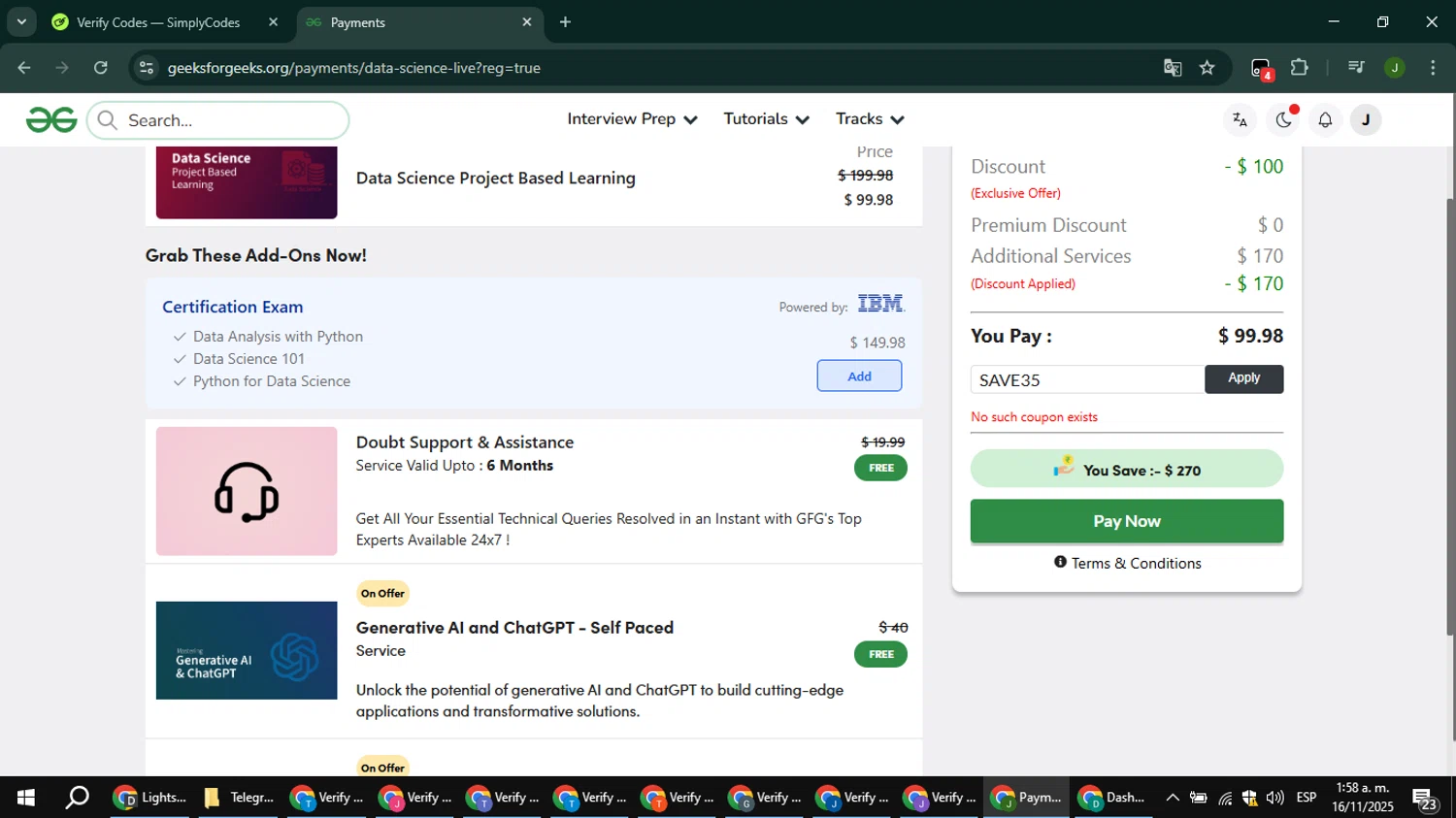Click the coupon field containing SAVE35
The width and height of the screenshot is (1456, 818).
[1087, 379]
